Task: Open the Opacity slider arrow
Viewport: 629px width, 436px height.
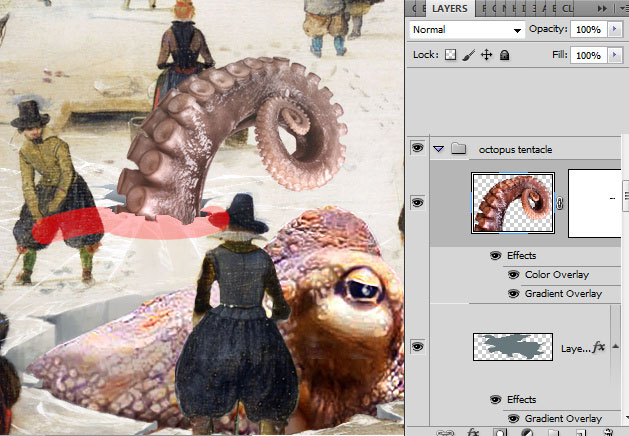Action: point(615,30)
